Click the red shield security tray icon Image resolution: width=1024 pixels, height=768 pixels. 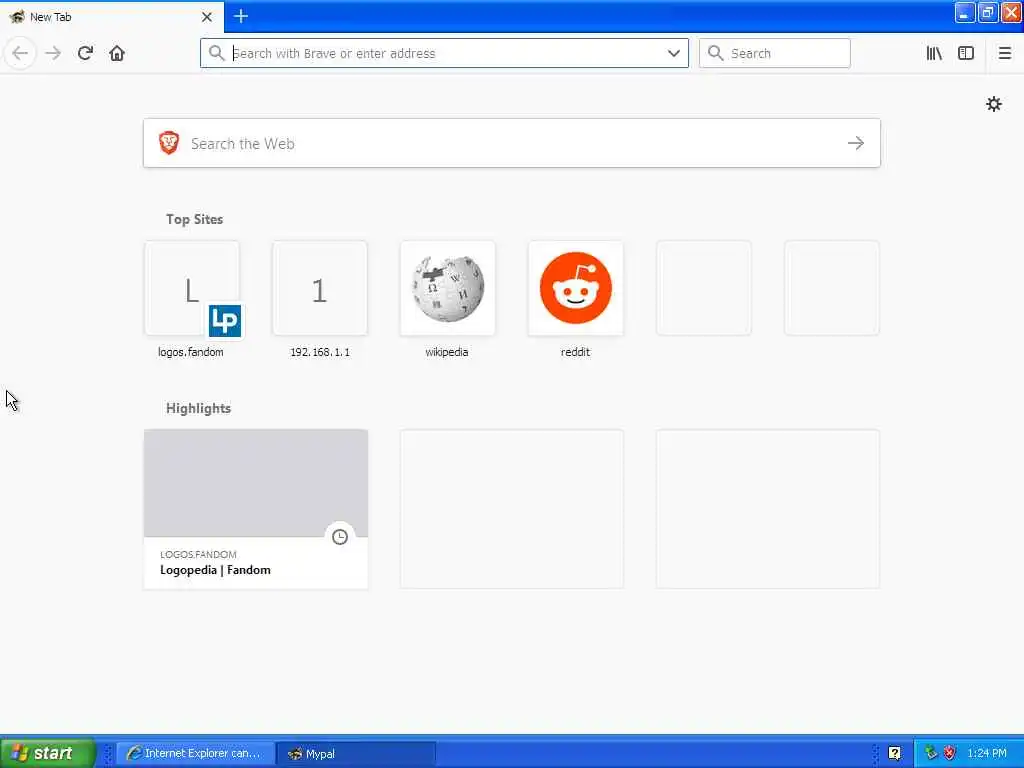click(x=950, y=753)
